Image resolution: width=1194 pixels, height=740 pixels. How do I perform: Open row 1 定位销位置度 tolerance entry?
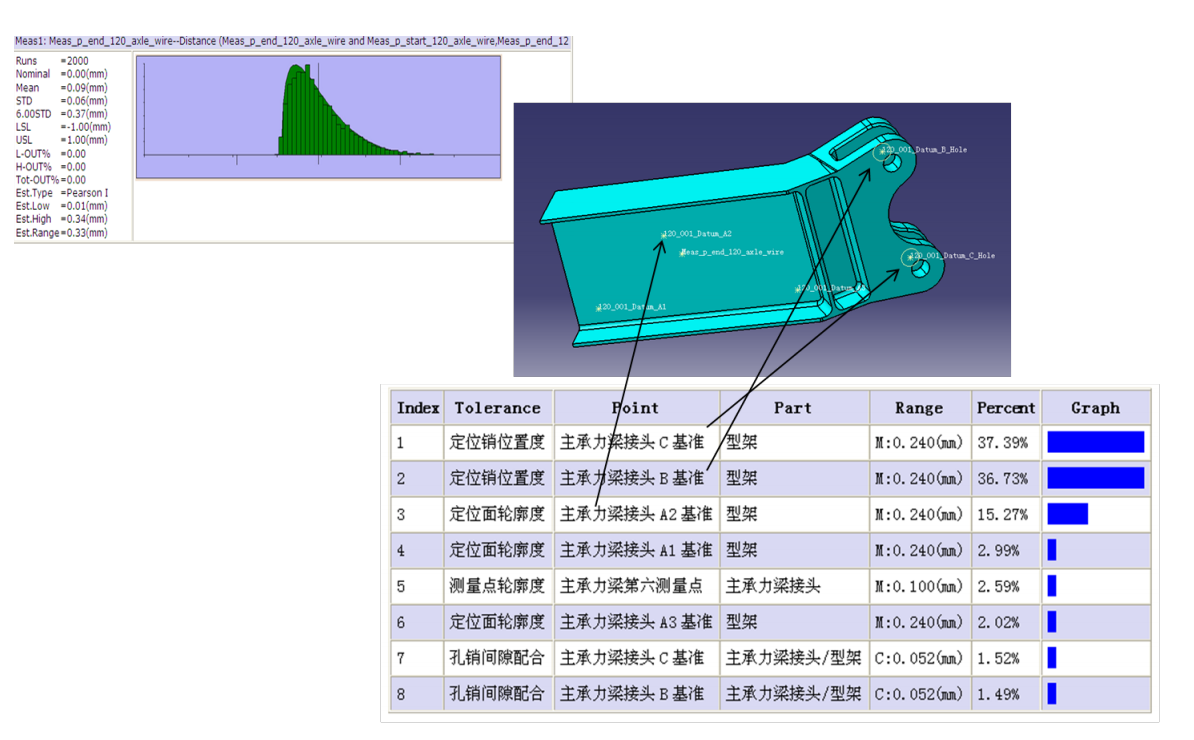coord(497,442)
